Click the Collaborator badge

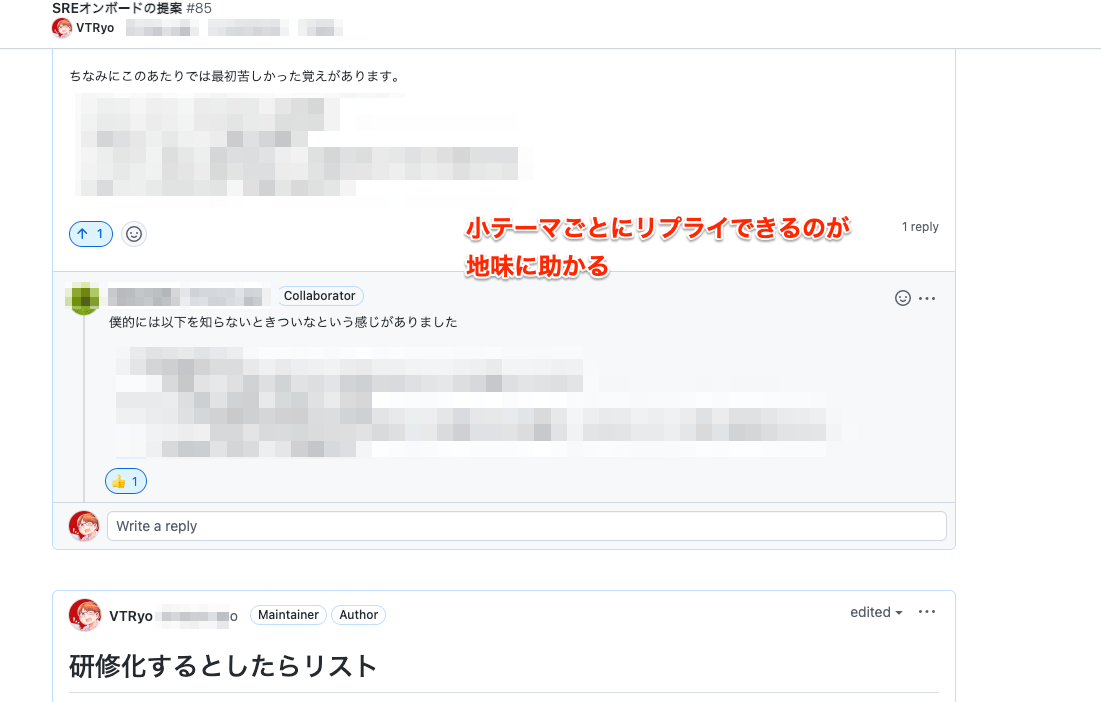(x=319, y=296)
